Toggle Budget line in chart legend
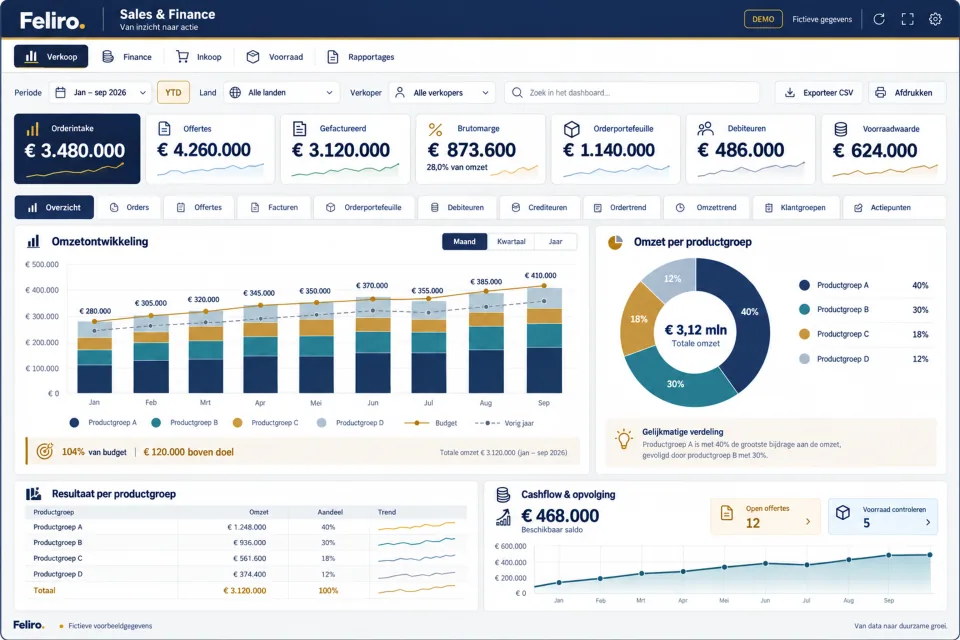This screenshot has height=640, width=960. click(x=431, y=423)
